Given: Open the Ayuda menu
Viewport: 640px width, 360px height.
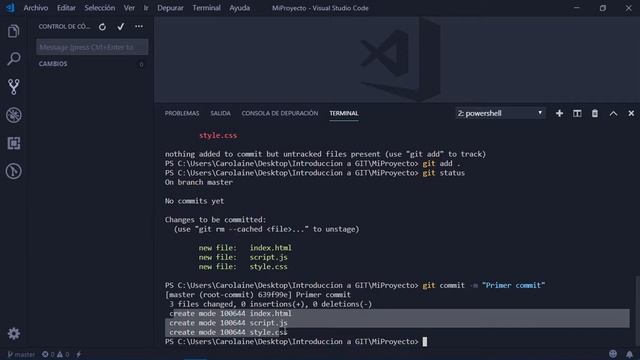Looking at the screenshot, I should click(x=240, y=8).
